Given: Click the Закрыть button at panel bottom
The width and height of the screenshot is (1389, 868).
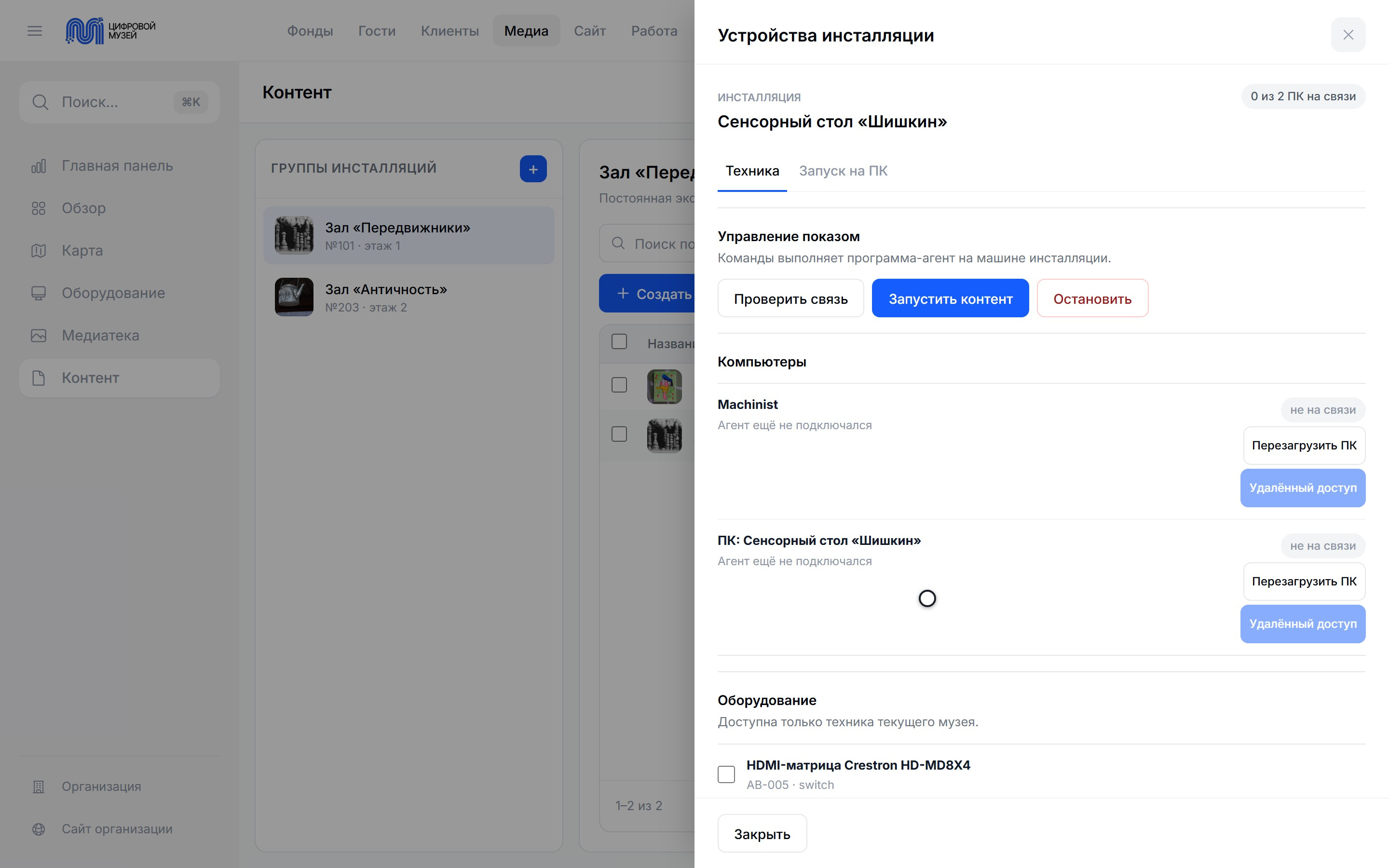Looking at the screenshot, I should coord(762,834).
